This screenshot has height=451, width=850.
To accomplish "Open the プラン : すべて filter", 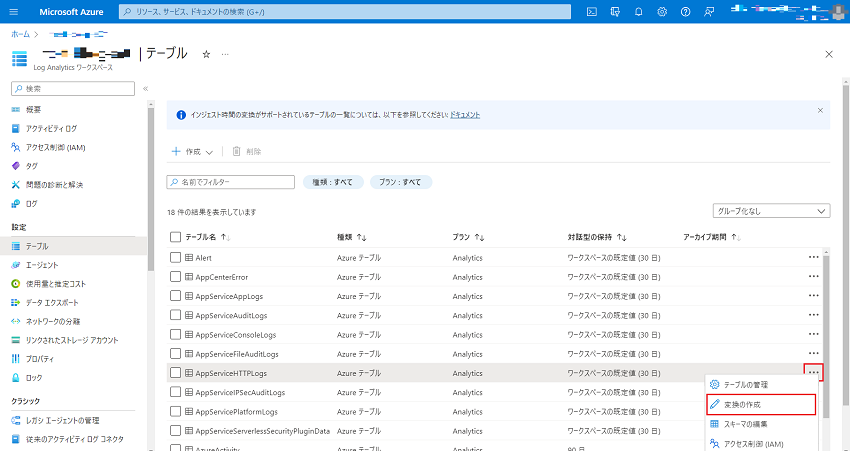I will tap(401, 182).
